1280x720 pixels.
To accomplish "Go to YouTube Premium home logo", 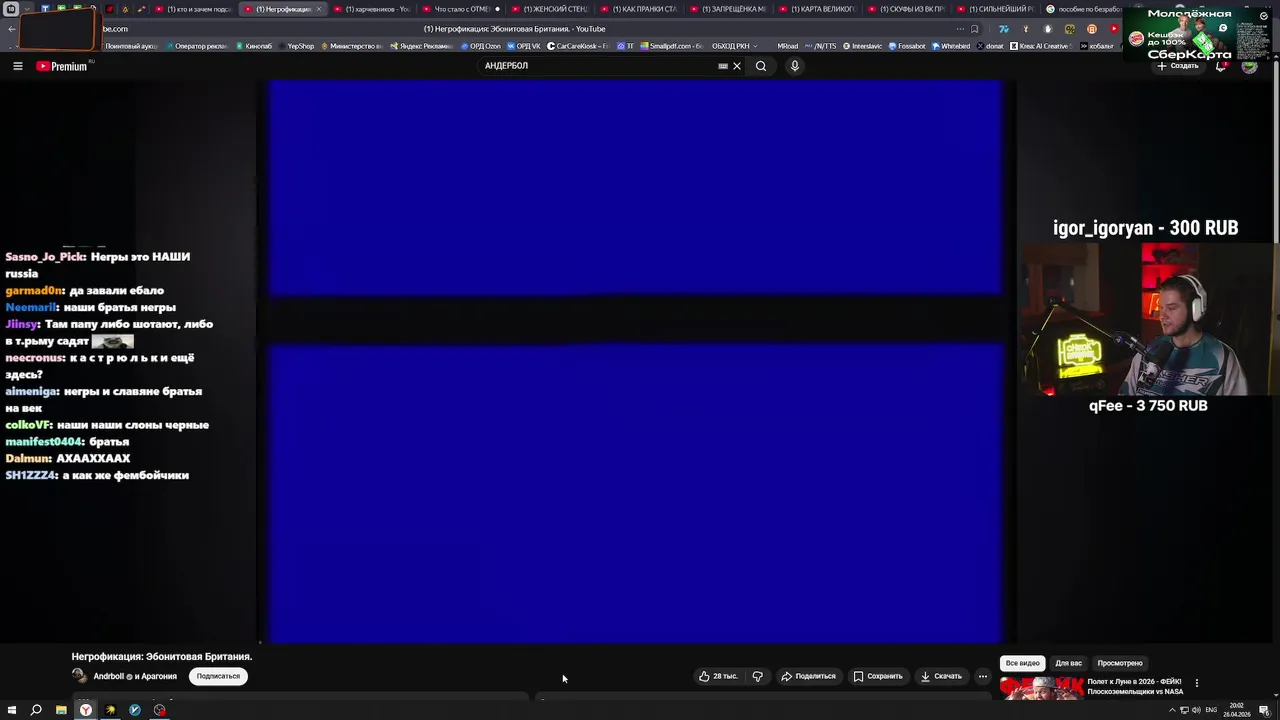I will pos(62,66).
